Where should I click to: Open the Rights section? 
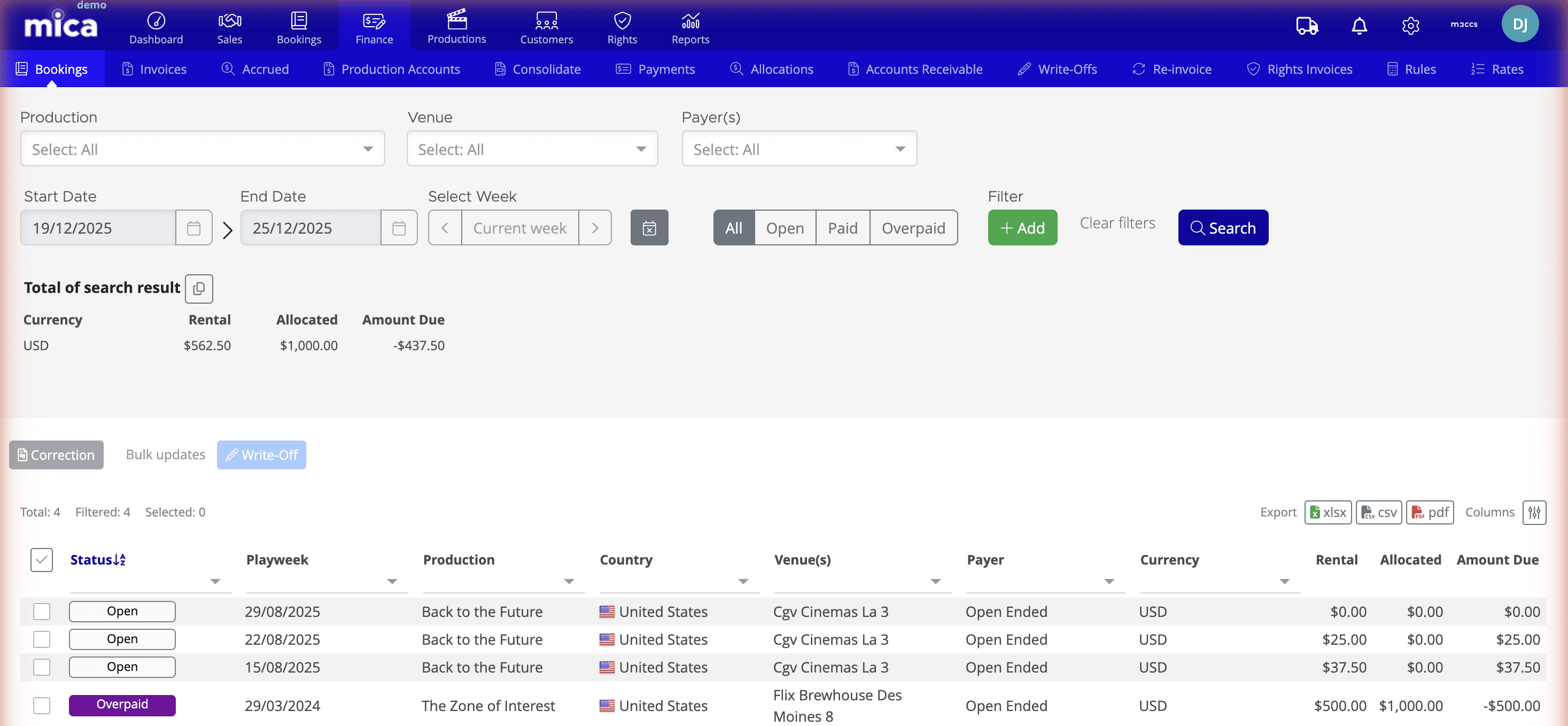tap(622, 27)
